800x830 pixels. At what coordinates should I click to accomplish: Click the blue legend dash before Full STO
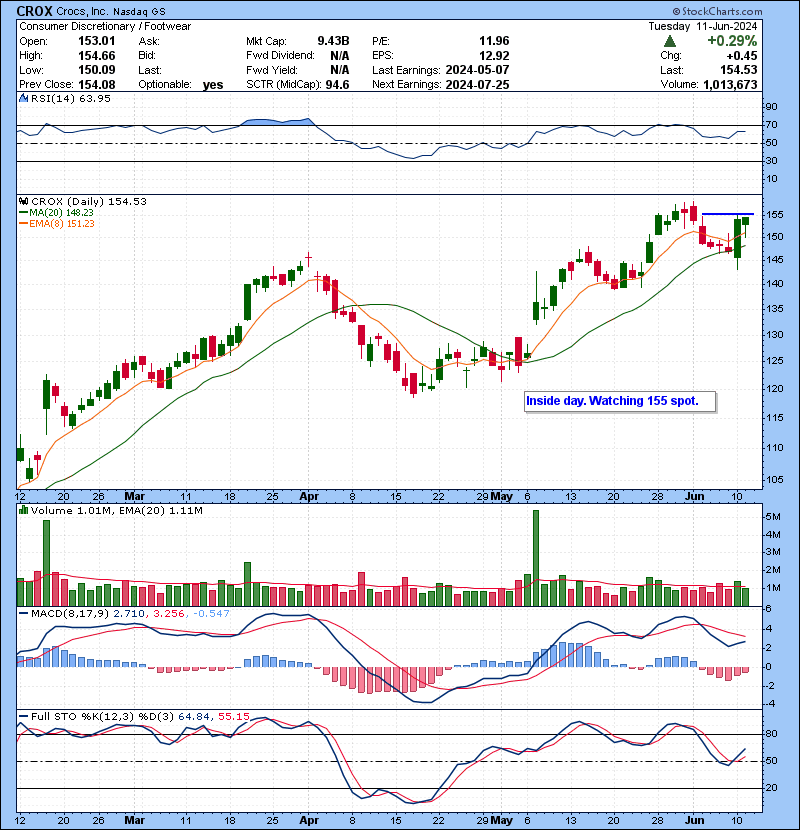click(23, 716)
